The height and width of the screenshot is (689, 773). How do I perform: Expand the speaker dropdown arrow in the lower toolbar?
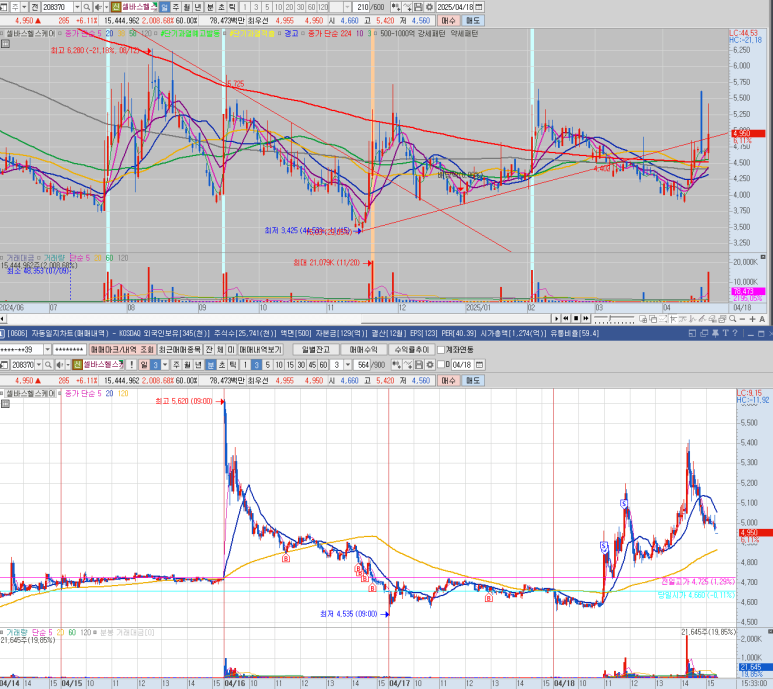[x=68, y=365]
